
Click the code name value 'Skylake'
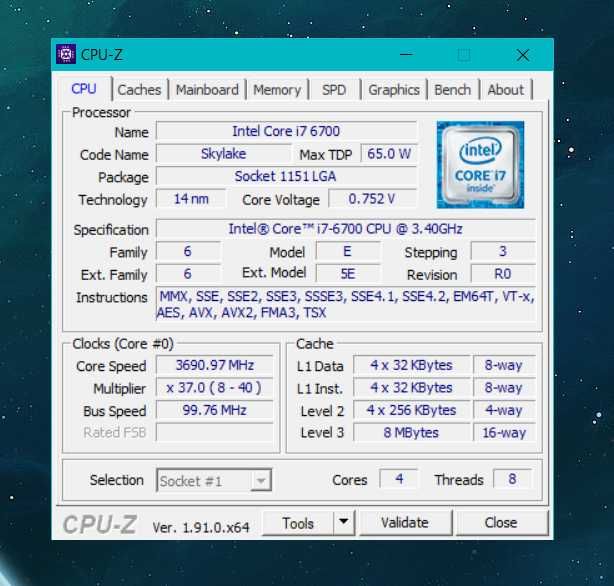224,154
